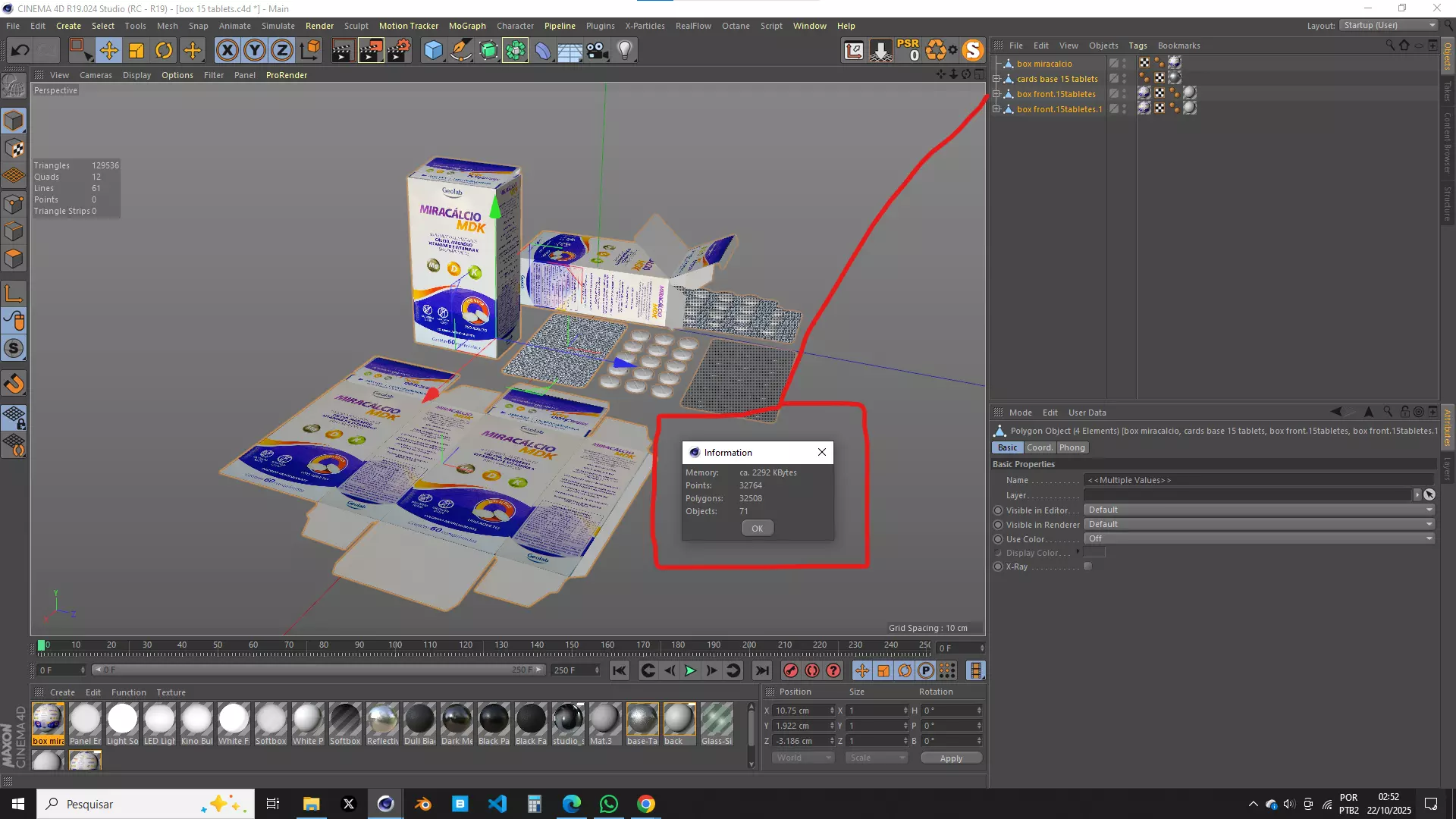1456x819 pixels.
Task: Activate the Rotate tool
Action: [x=164, y=51]
